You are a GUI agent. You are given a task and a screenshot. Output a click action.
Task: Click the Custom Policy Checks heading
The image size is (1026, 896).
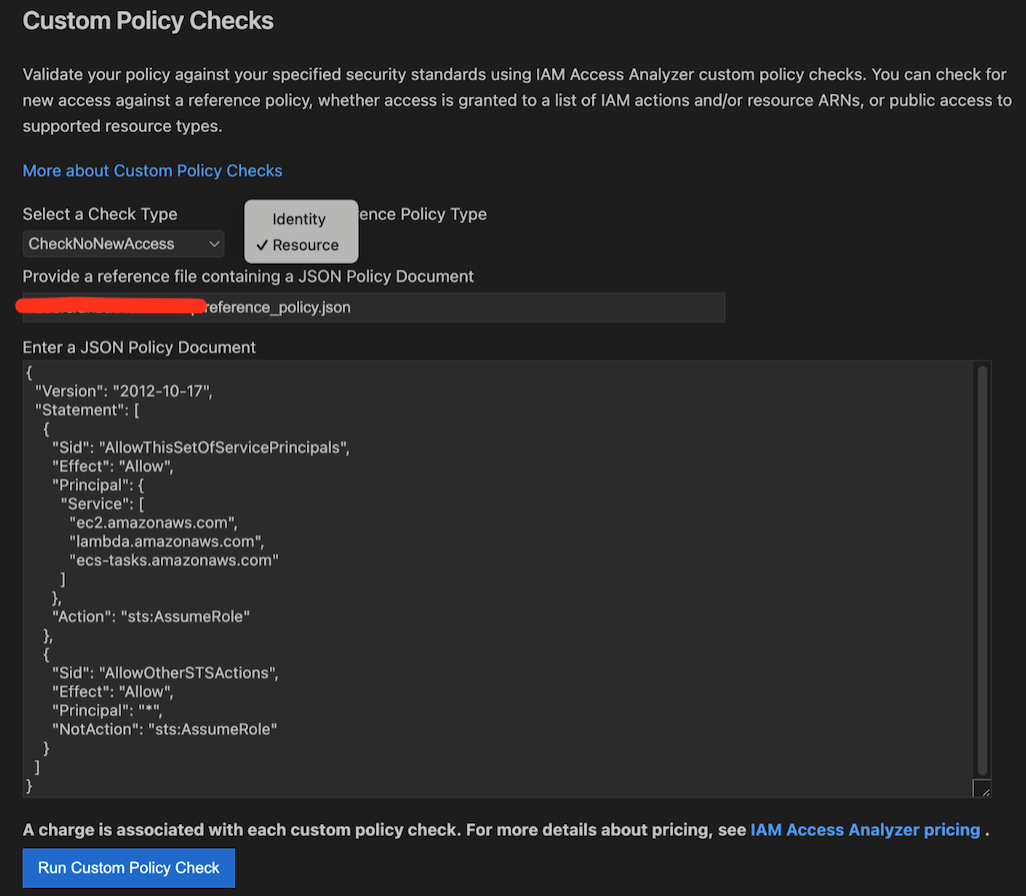click(x=147, y=20)
